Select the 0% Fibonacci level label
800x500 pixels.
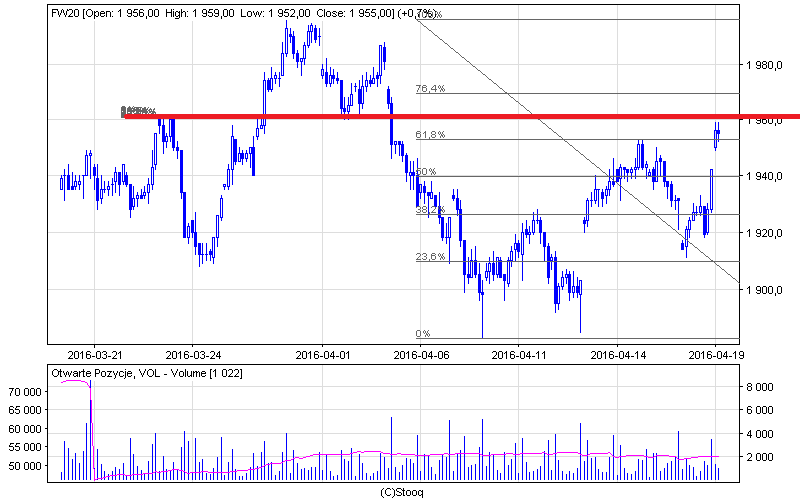tap(423, 334)
